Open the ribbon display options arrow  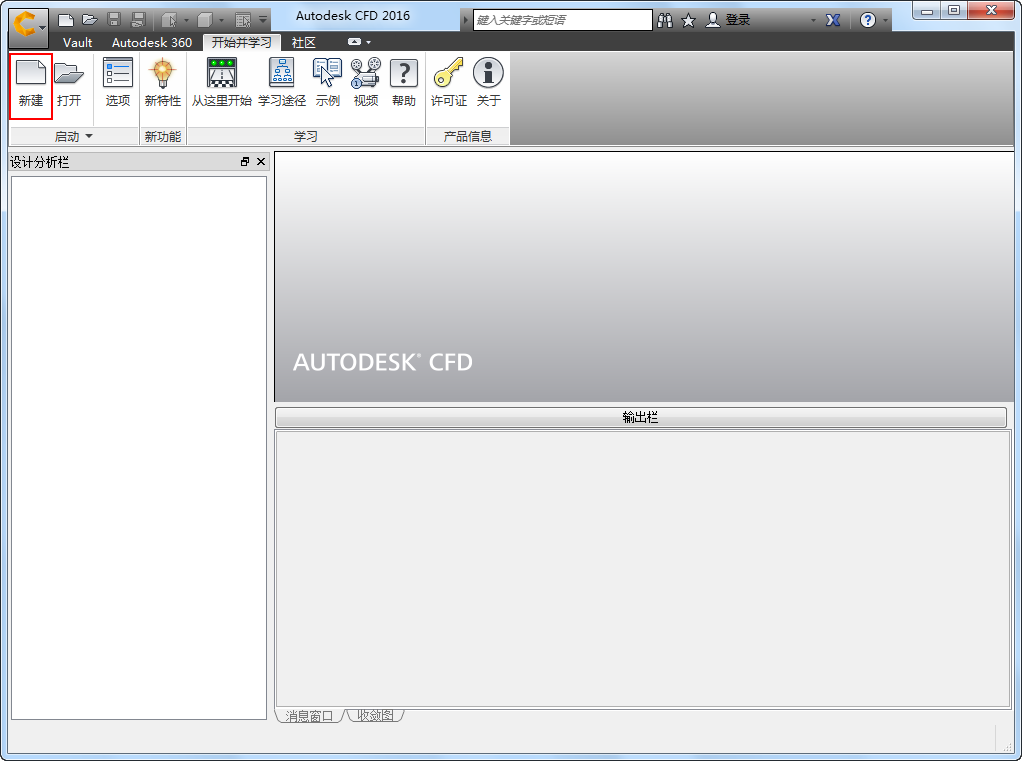pos(369,42)
